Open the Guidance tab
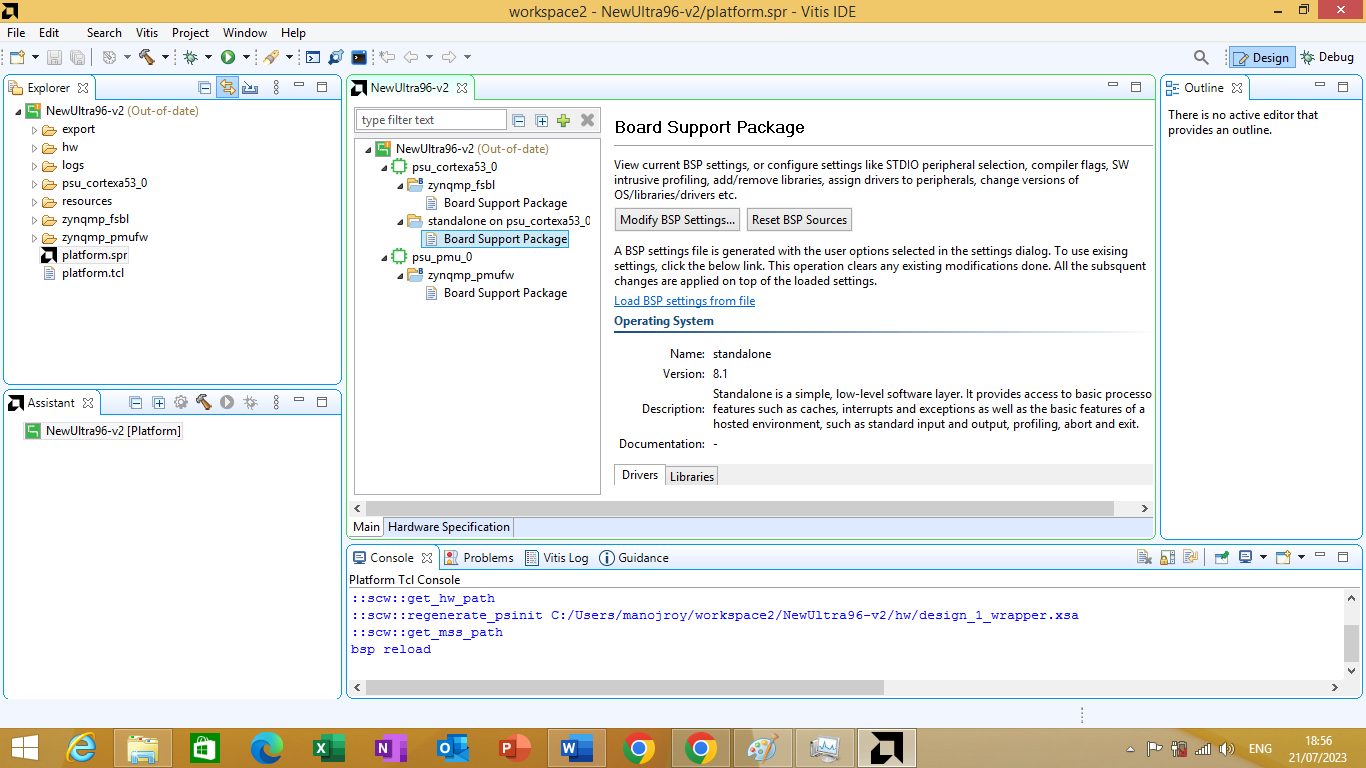1366x768 pixels. pyautogui.click(x=634, y=558)
